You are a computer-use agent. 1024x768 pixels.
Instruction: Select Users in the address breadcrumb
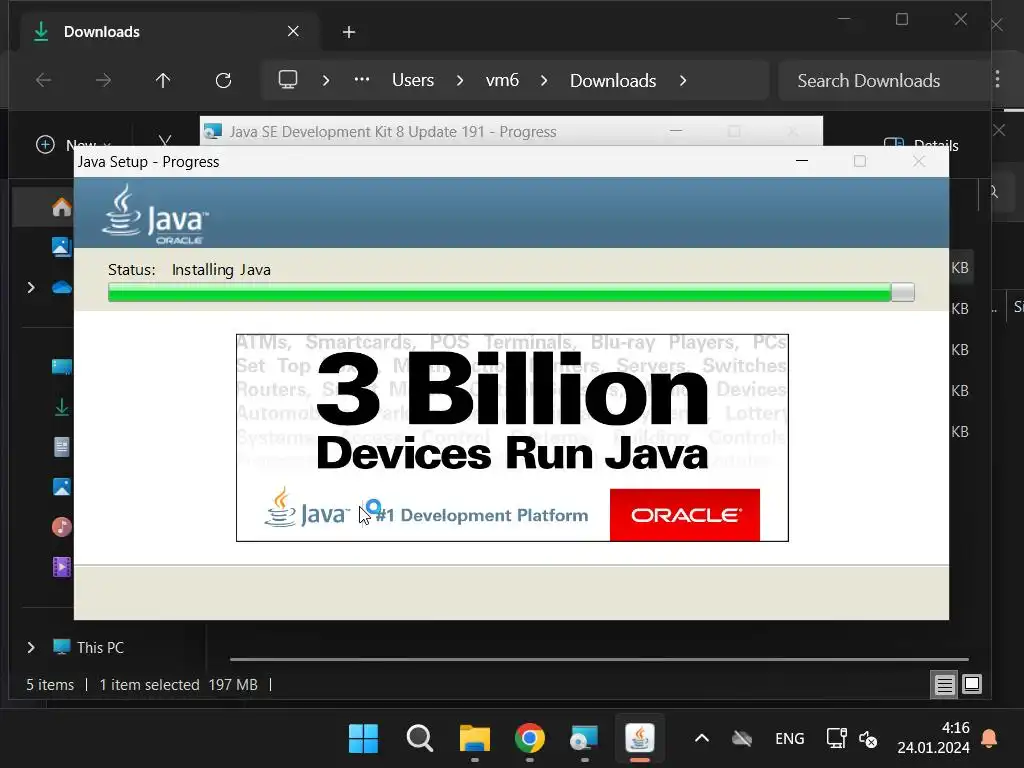(x=413, y=80)
